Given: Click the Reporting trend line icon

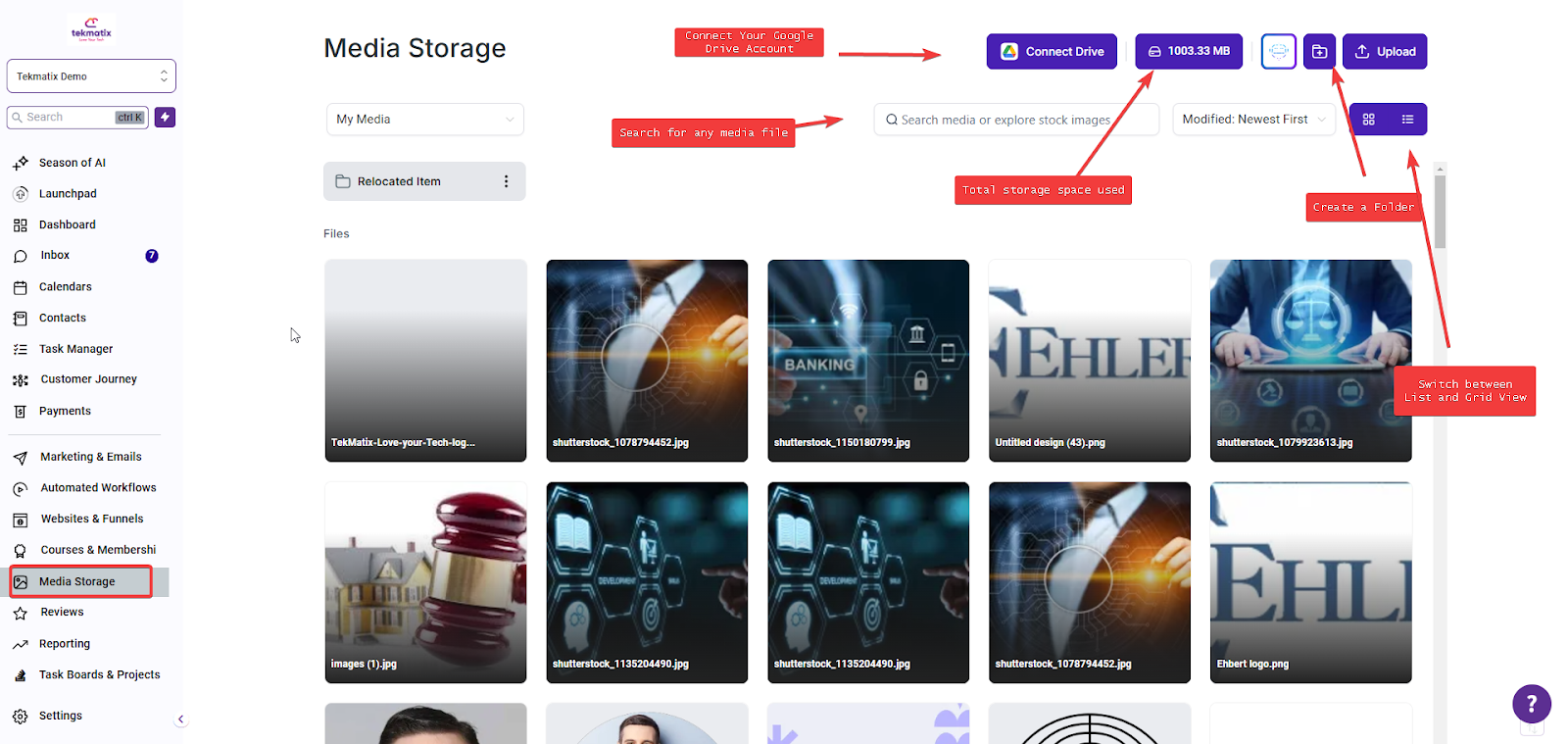Looking at the screenshot, I should [21, 644].
